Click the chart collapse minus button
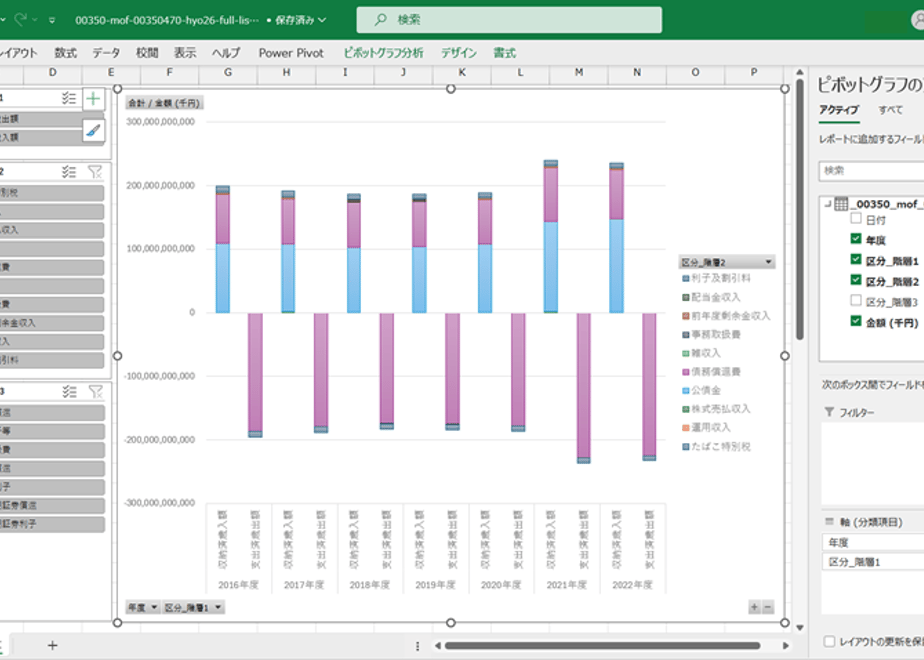924x660 pixels. [767, 607]
